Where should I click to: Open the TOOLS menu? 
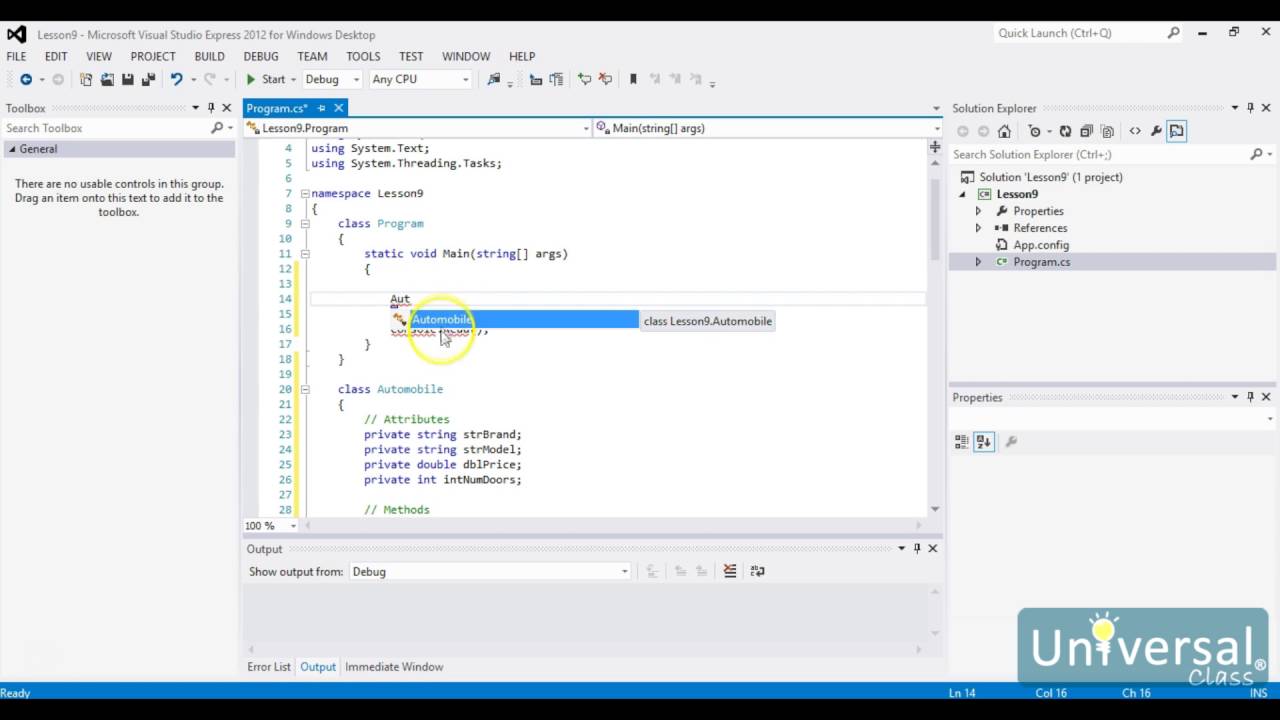pos(363,56)
